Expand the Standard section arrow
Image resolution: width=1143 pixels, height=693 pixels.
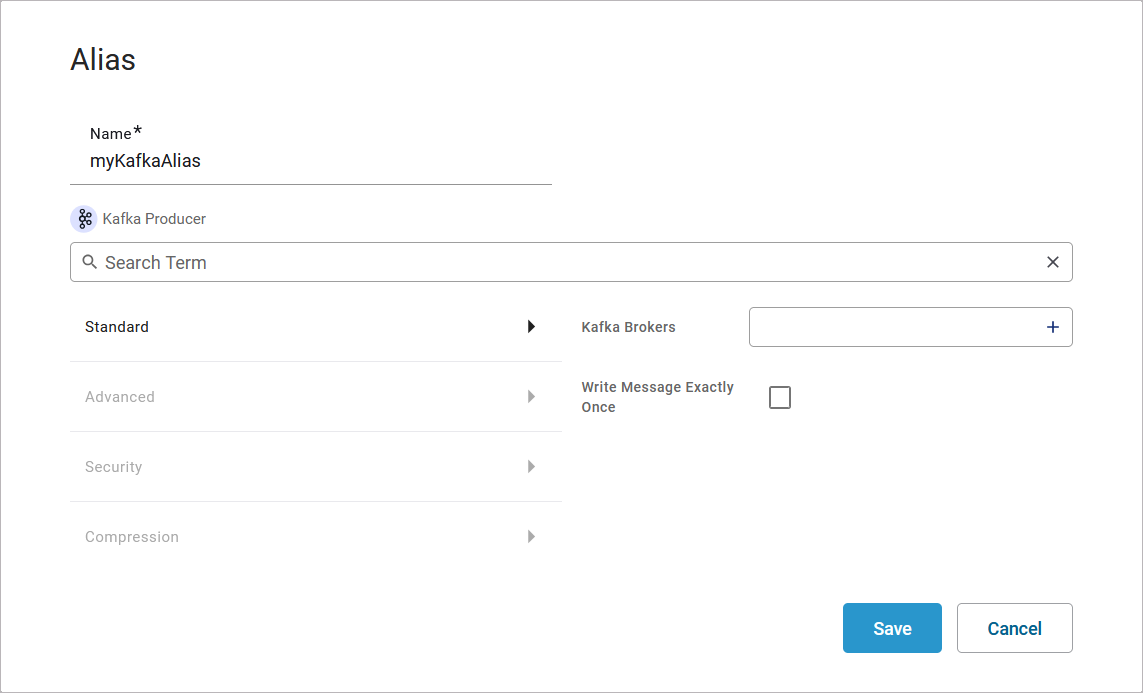(531, 326)
